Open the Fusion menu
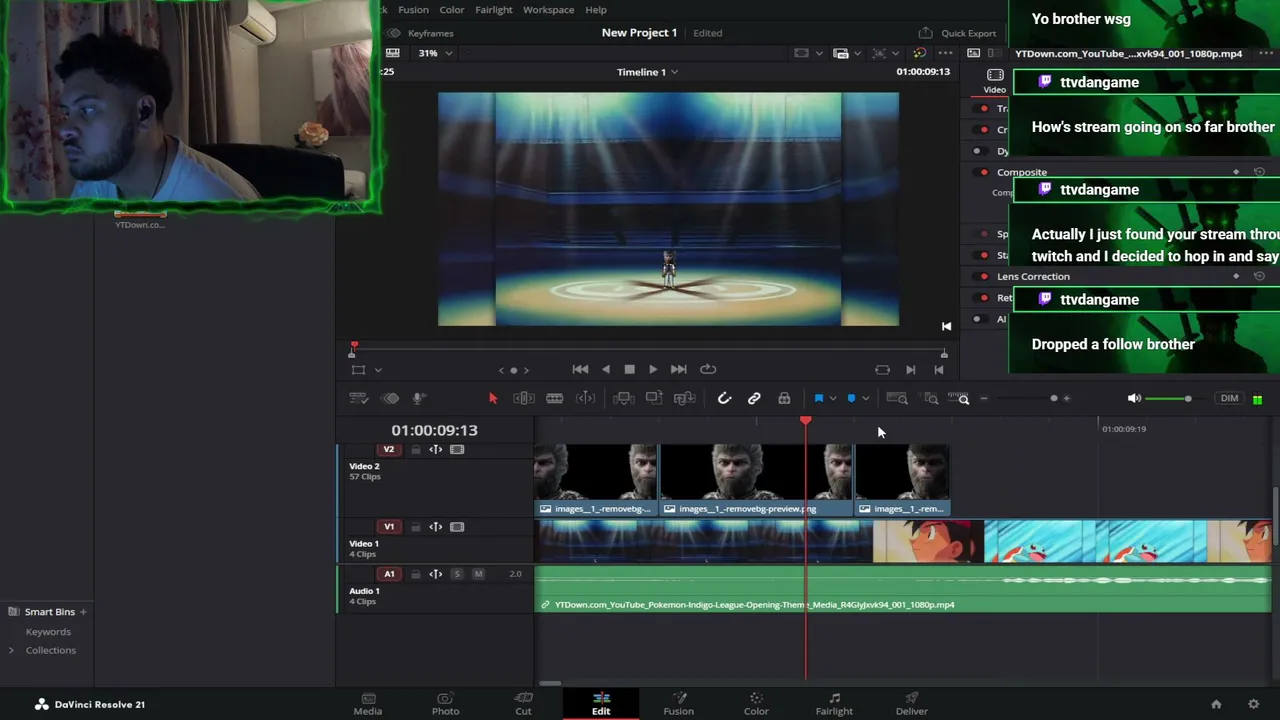Image resolution: width=1280 pixels, height=720 pixels. tap(413, 10)
